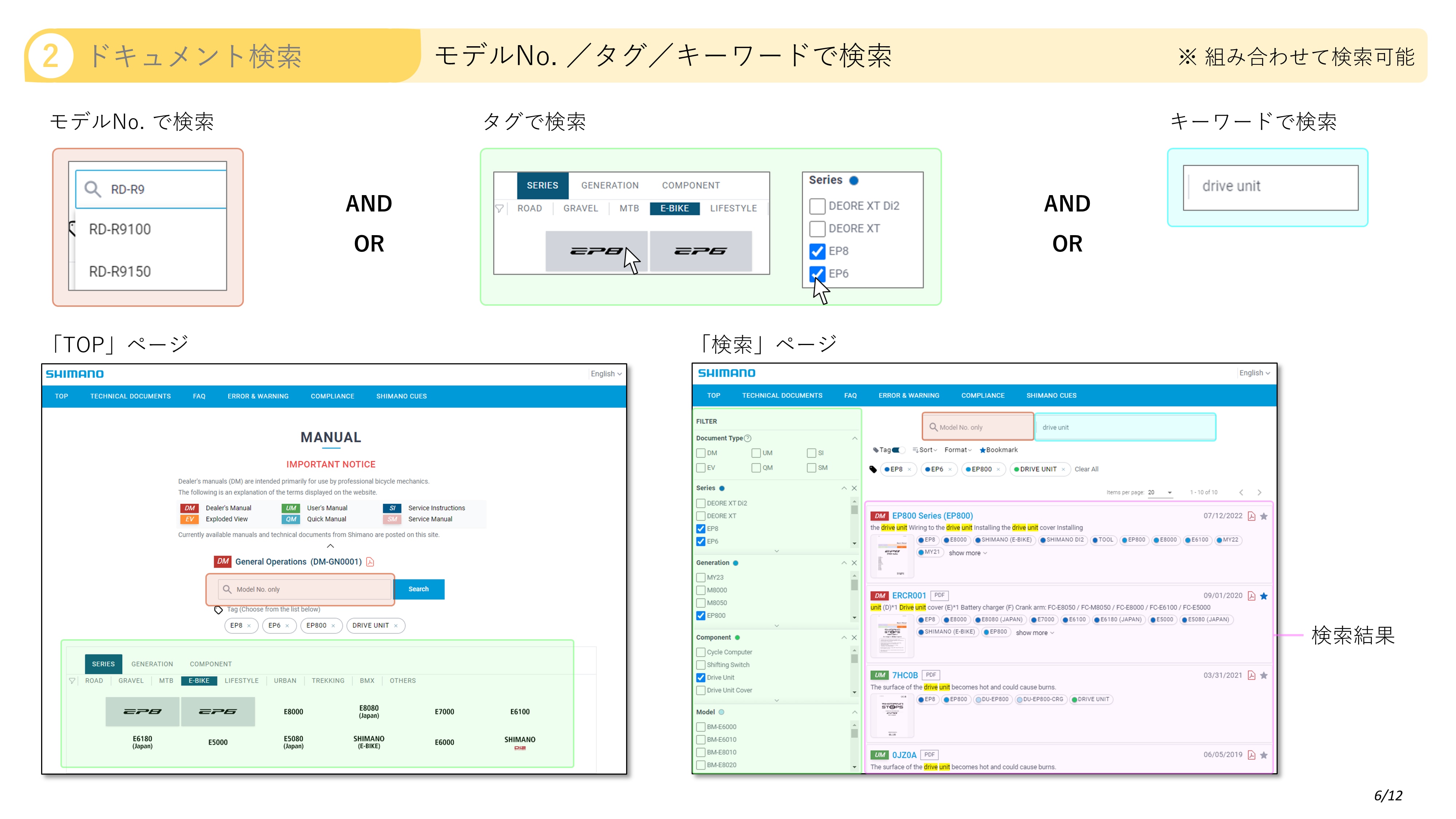Clear Generation filter with its X icon

(x=854, y=563)
